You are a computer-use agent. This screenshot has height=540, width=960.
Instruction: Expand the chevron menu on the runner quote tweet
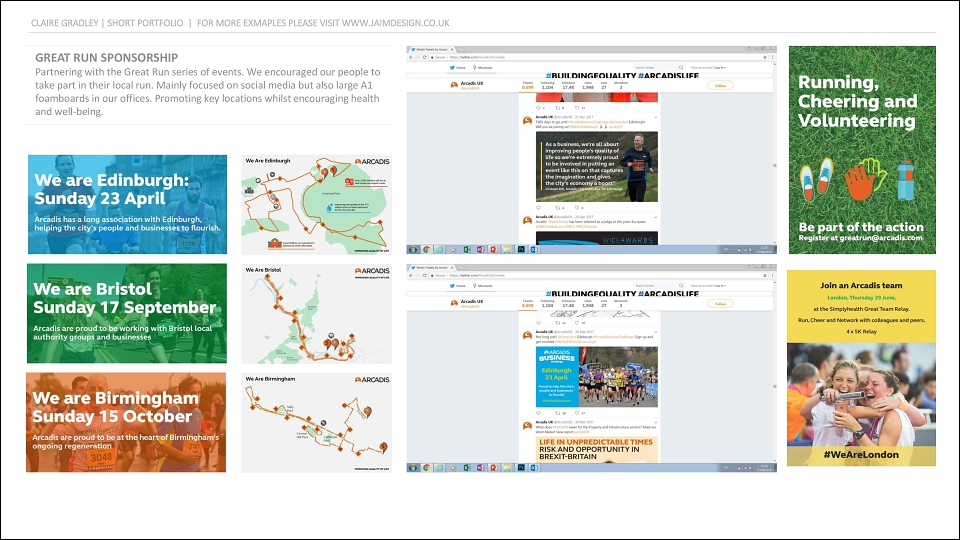point(656,116)
